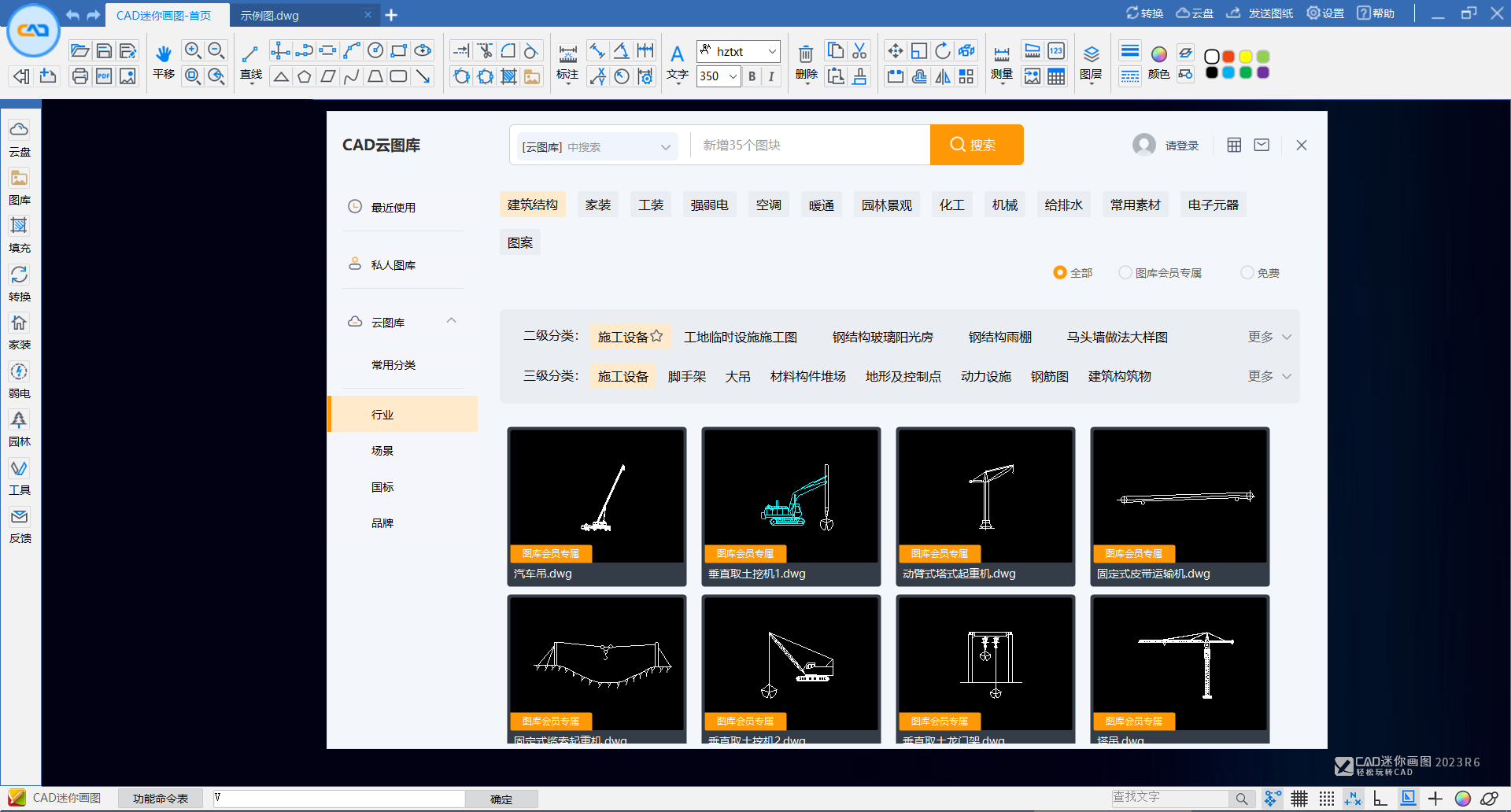Open Library (图库) in left sidebar
The width and height of the screenshot is (1511, 812).
pyautogui.click(x=20, y=186)
